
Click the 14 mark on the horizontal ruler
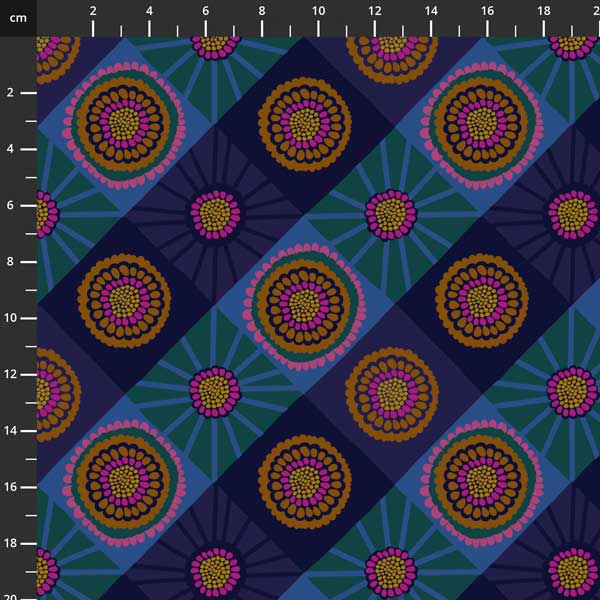point(430,11)
